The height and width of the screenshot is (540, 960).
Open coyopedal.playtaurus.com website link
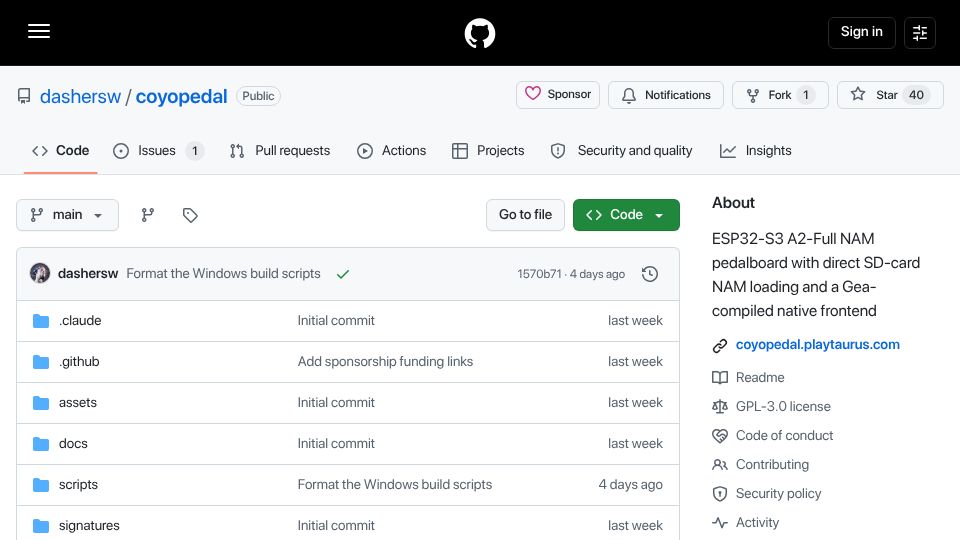(x=817, y=345)
